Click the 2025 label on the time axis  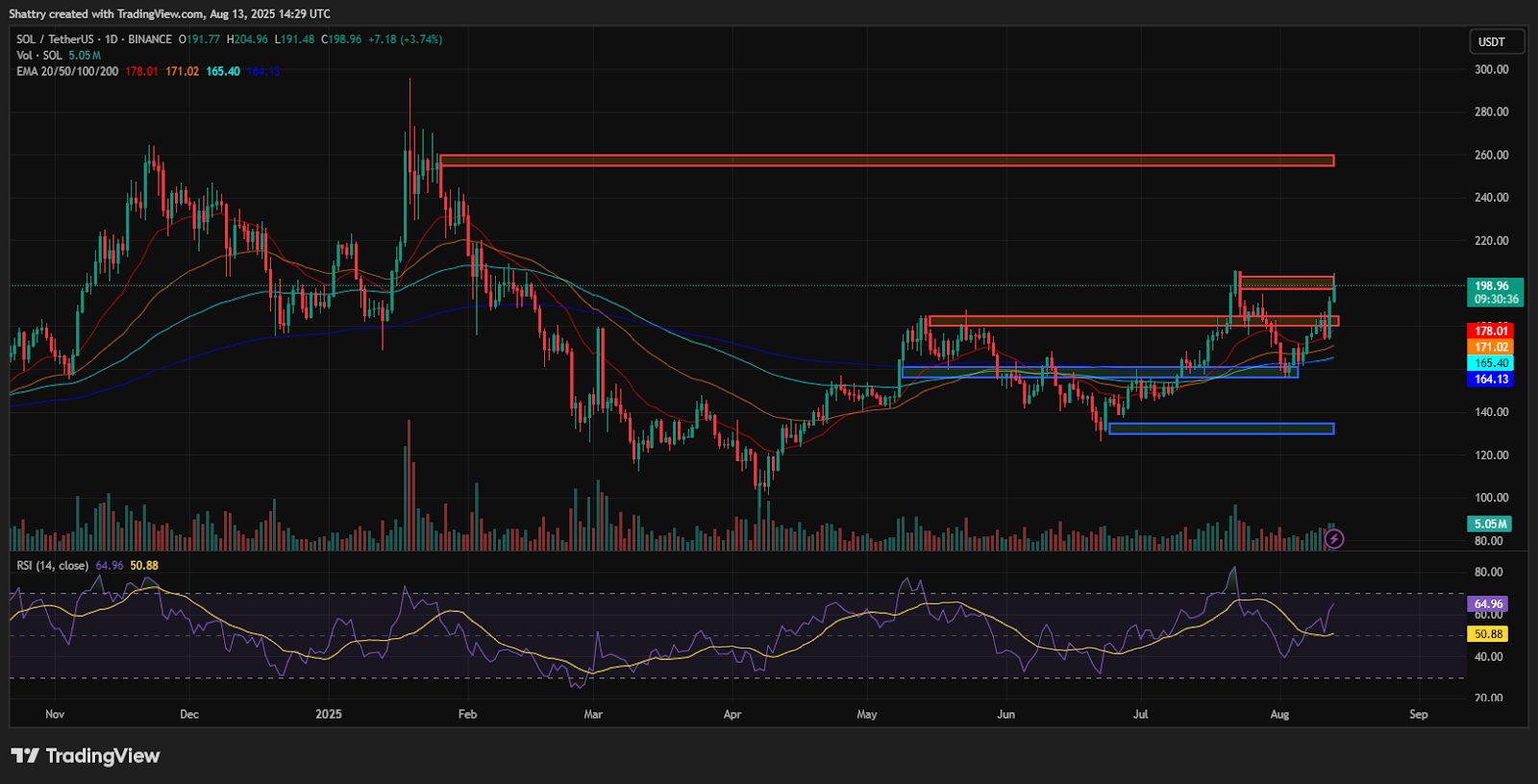pos(329,714)
